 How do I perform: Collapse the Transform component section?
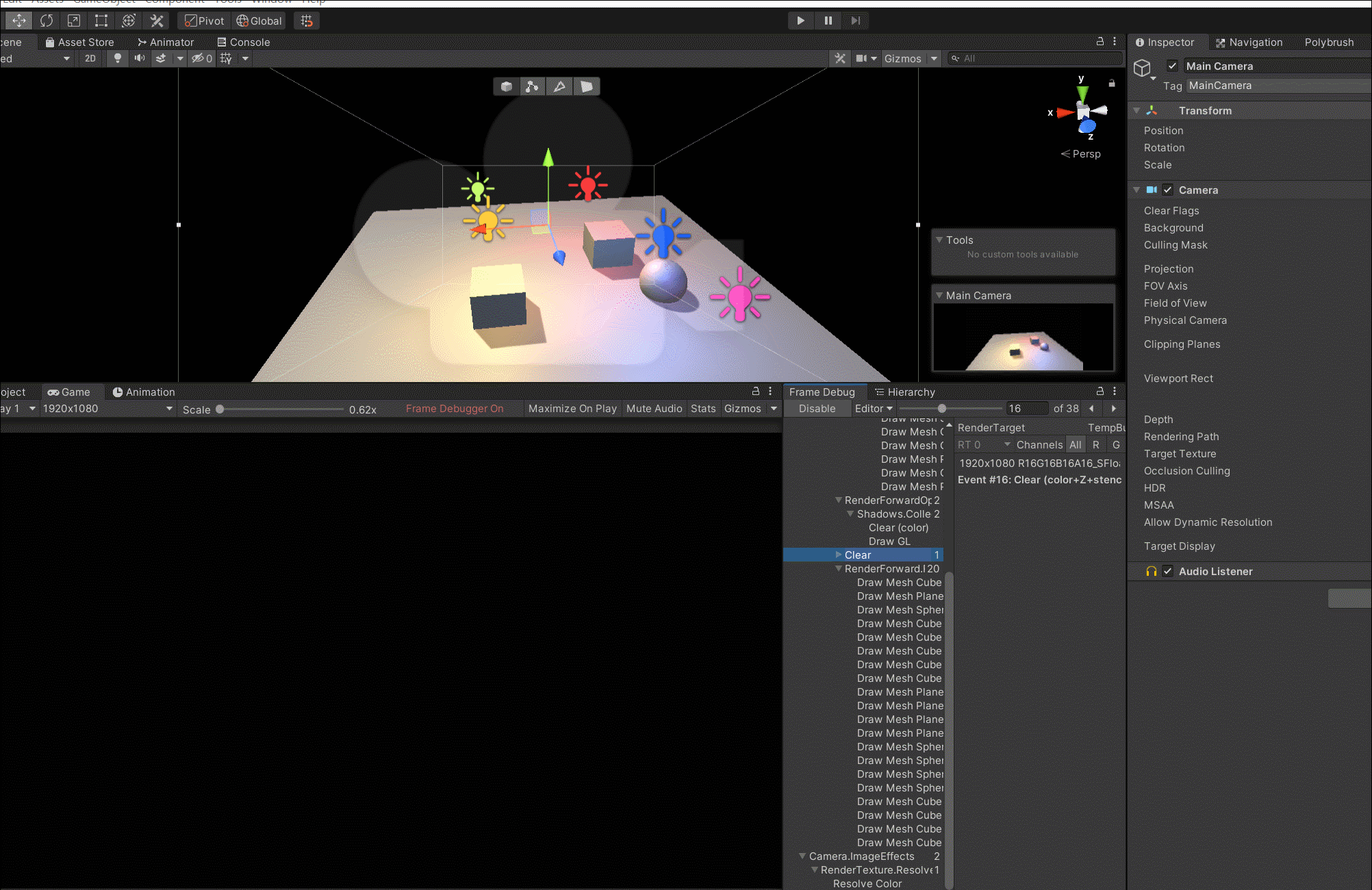(1137, 110)
